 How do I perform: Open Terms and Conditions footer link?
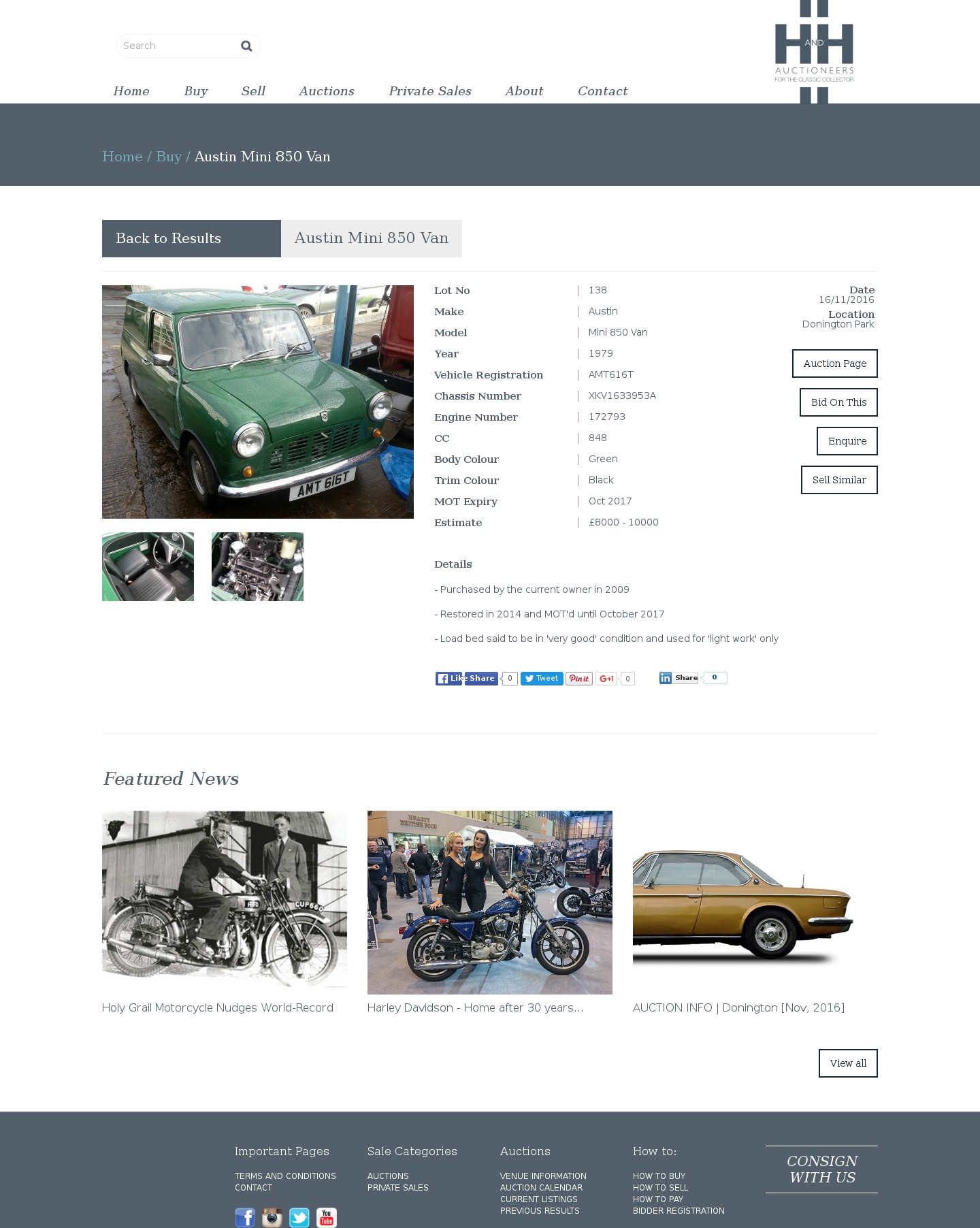tap(285, 1176)
